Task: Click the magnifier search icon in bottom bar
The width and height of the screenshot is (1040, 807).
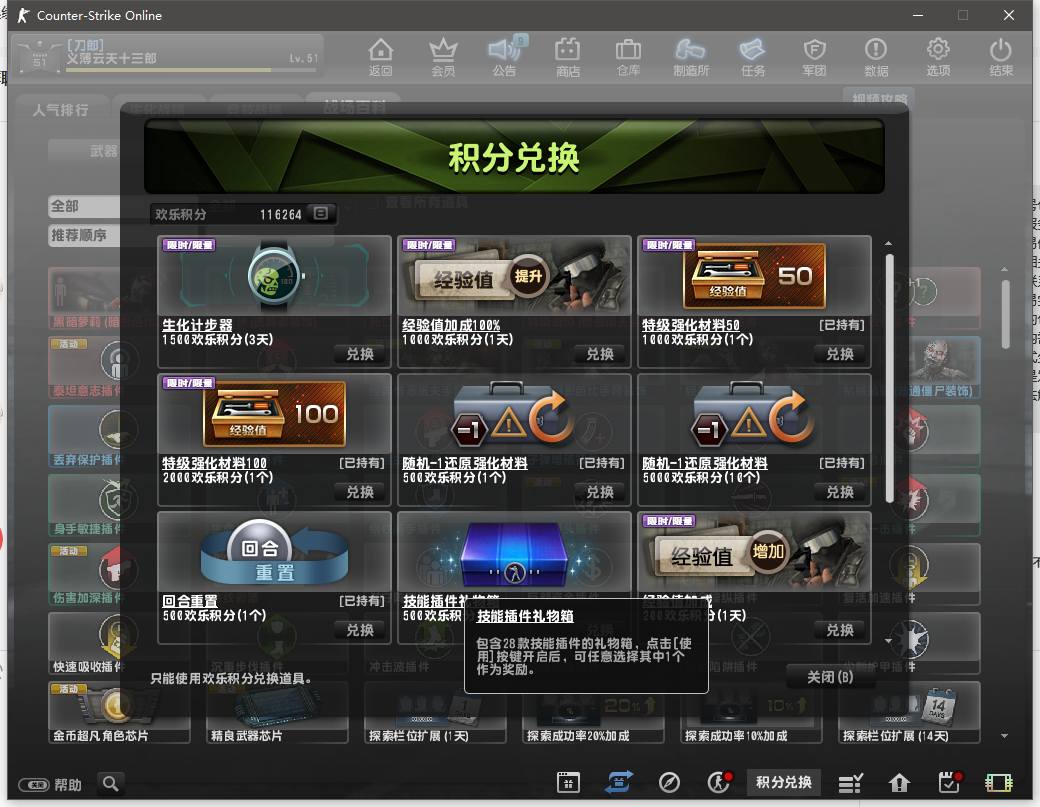Action: pos(111,784)
